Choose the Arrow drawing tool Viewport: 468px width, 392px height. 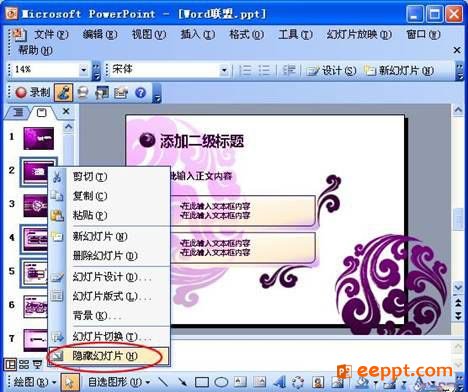click(x=182, y=382)
